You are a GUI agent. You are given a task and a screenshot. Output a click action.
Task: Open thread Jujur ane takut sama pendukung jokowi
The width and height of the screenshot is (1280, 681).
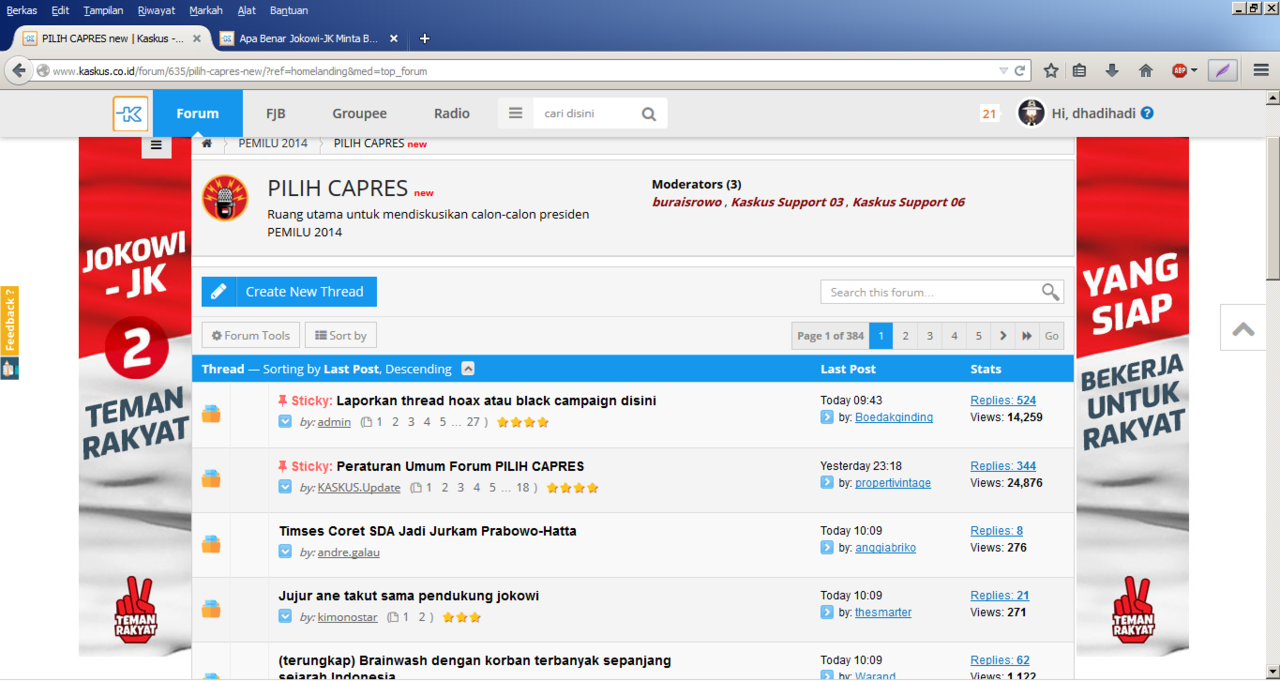tap(409, 596)
